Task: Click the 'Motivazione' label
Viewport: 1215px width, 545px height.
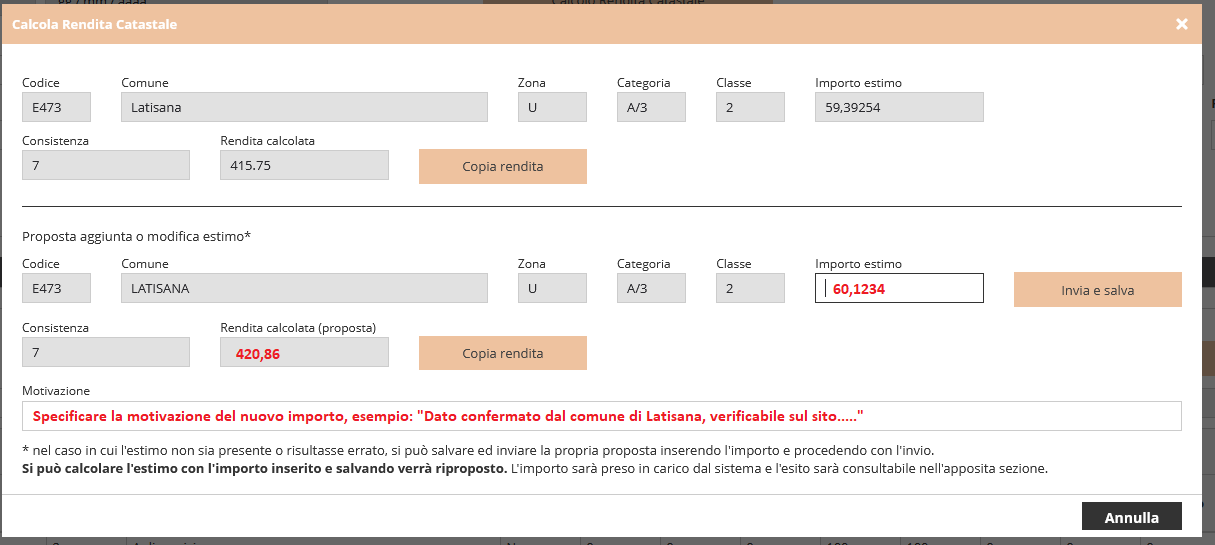Action: point(56,391)
